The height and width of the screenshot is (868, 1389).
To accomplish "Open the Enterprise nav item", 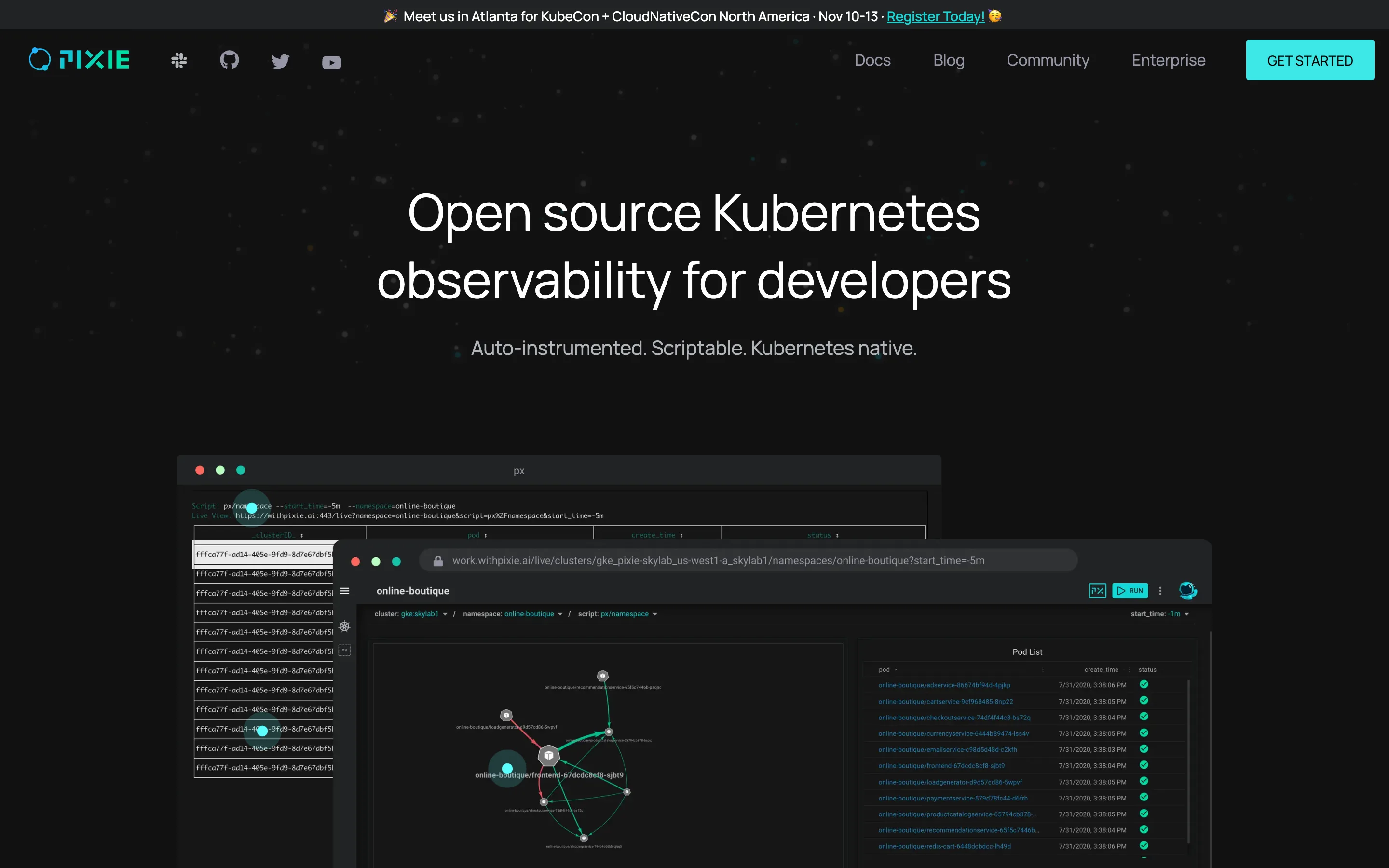I will pyautogui.click(x=1169, y=60).
